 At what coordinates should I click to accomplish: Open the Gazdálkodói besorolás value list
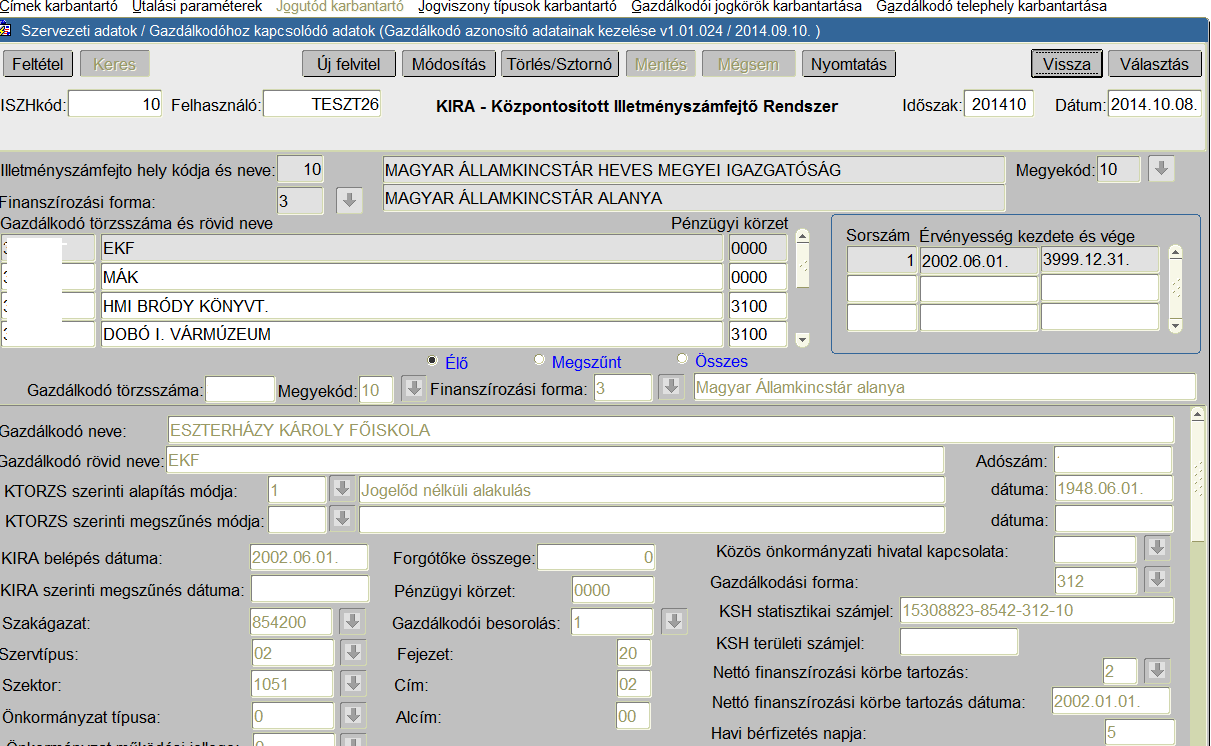tap(676, 622)
